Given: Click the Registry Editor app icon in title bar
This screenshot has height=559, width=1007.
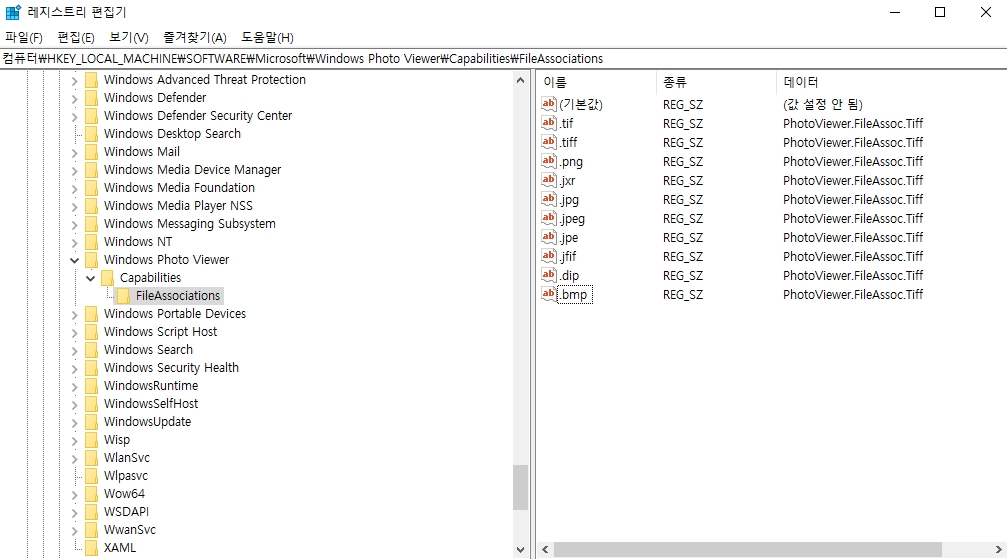Looking at the screenshot, I should 13,12.
